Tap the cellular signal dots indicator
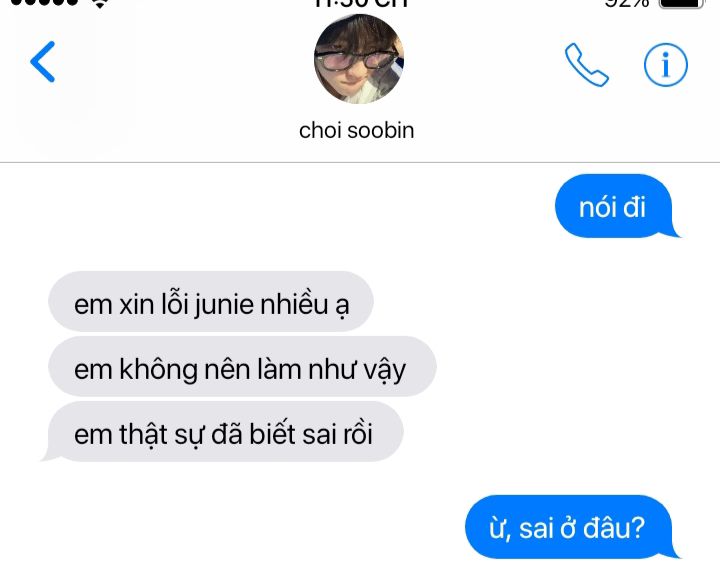Viewport: 720px width, 582px height. click(x=45, y=2)
